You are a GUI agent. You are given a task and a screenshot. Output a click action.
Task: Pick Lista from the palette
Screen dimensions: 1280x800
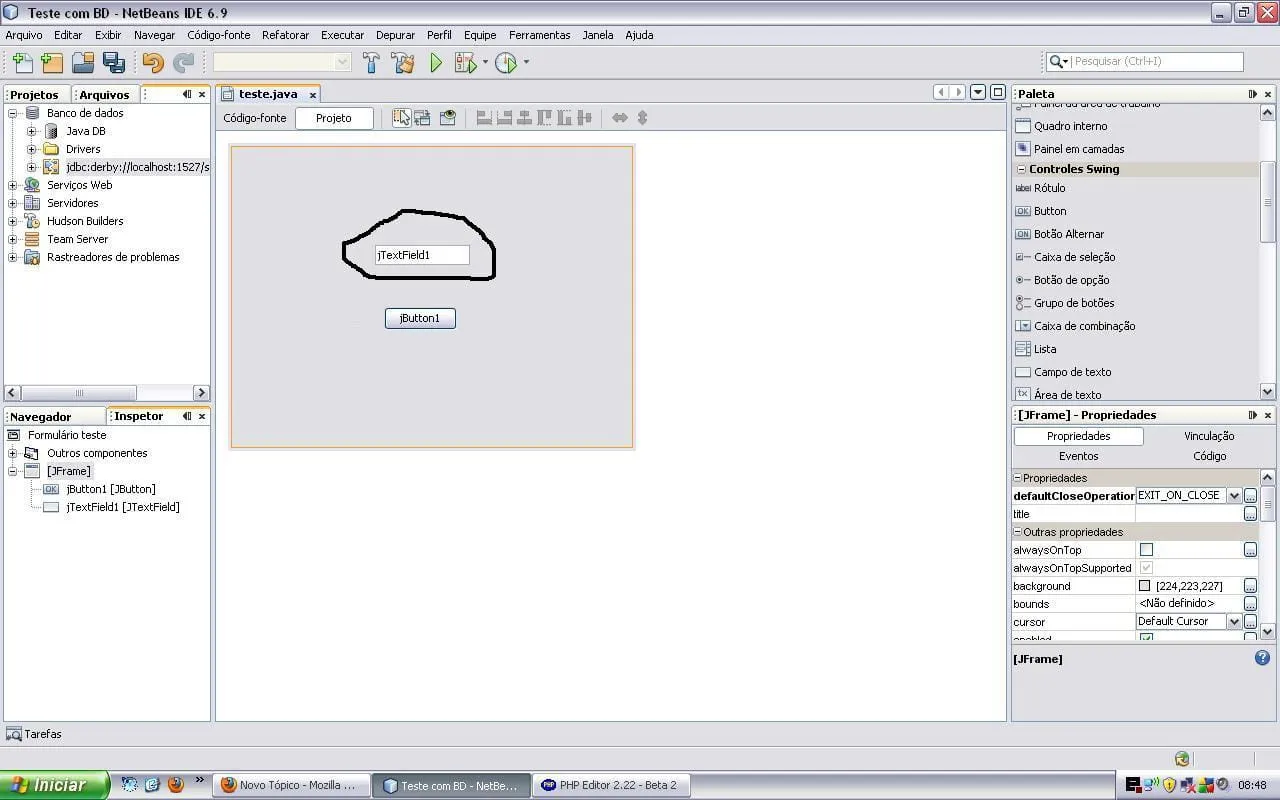pos(1035,349)
